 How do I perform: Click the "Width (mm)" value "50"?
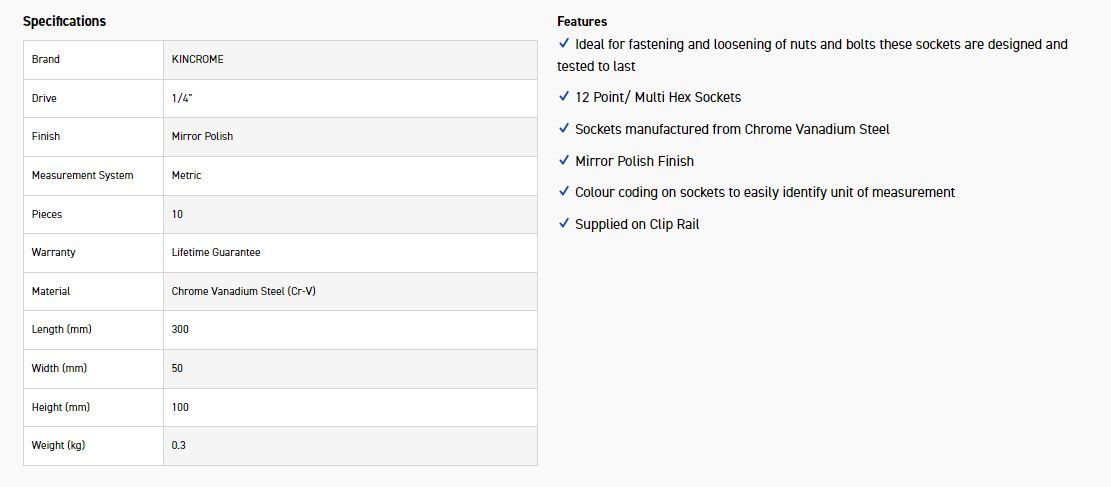point(178,368)
